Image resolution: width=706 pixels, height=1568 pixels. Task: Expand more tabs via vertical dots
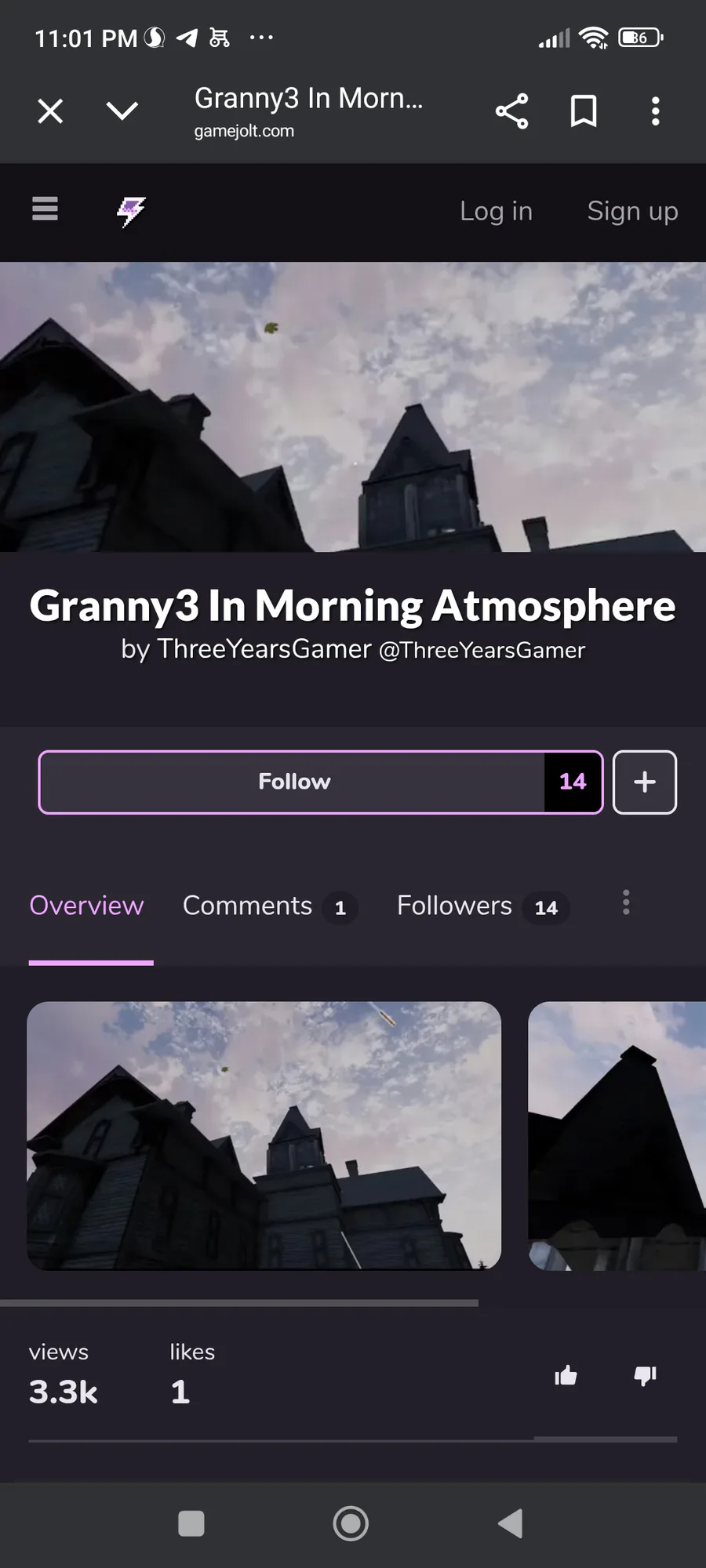[626, 902]
